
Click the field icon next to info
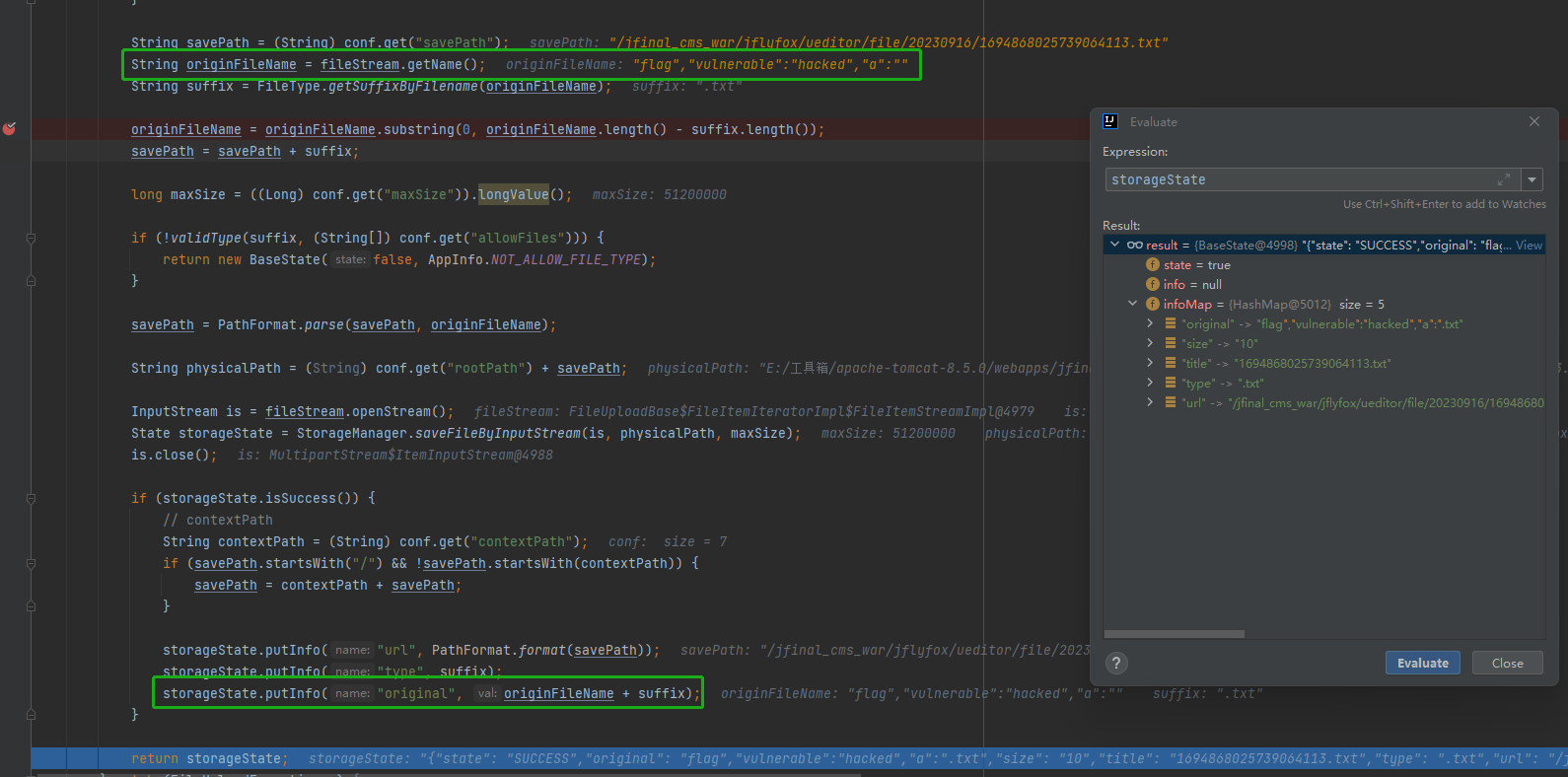(x=1153, y=284)
